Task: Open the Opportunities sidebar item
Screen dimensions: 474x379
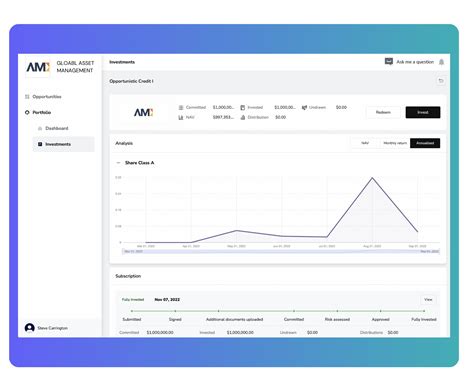Action: [x=47, y=97]
